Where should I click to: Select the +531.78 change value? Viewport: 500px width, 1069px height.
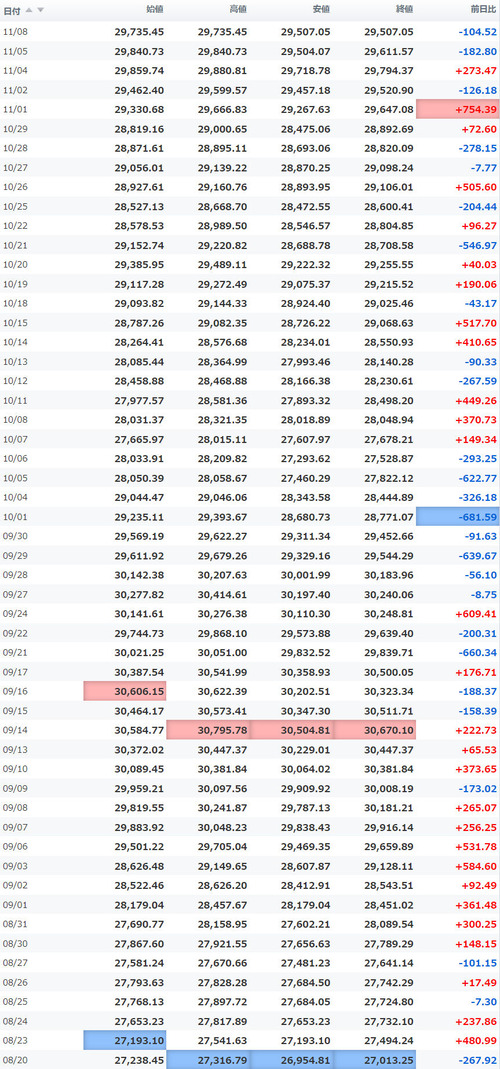click(x=477, y=847)
